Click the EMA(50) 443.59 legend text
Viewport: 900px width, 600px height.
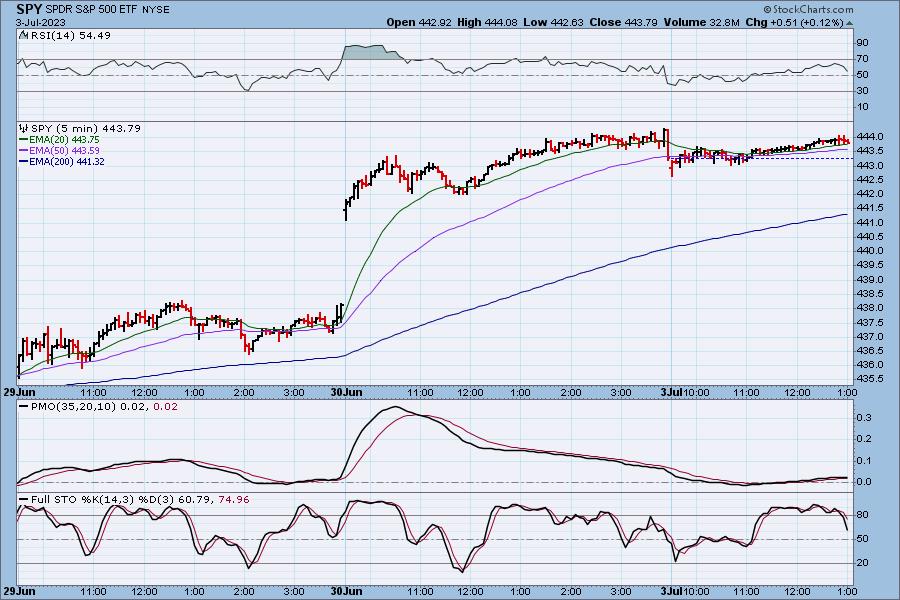pos(64,150)
